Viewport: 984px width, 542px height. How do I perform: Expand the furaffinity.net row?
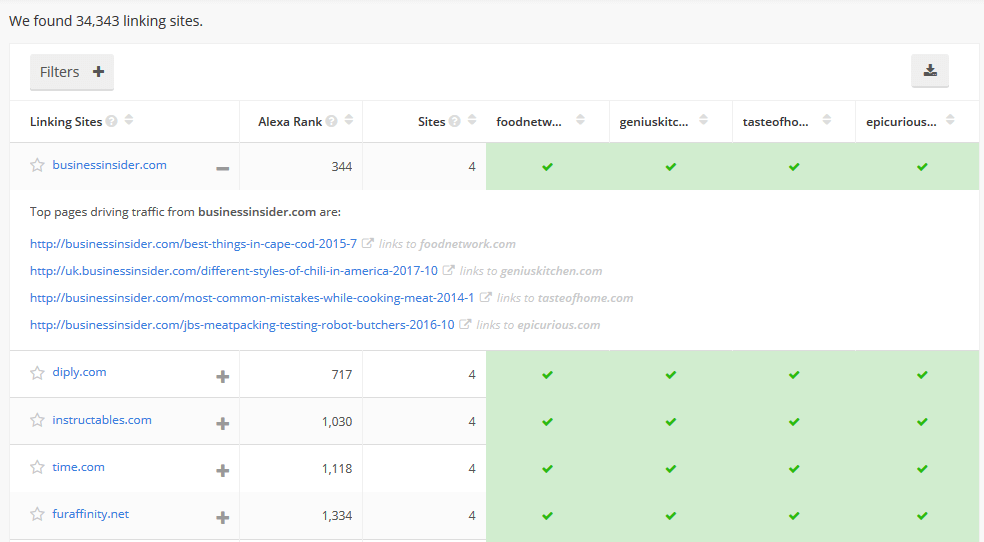[x=223, y=518]
